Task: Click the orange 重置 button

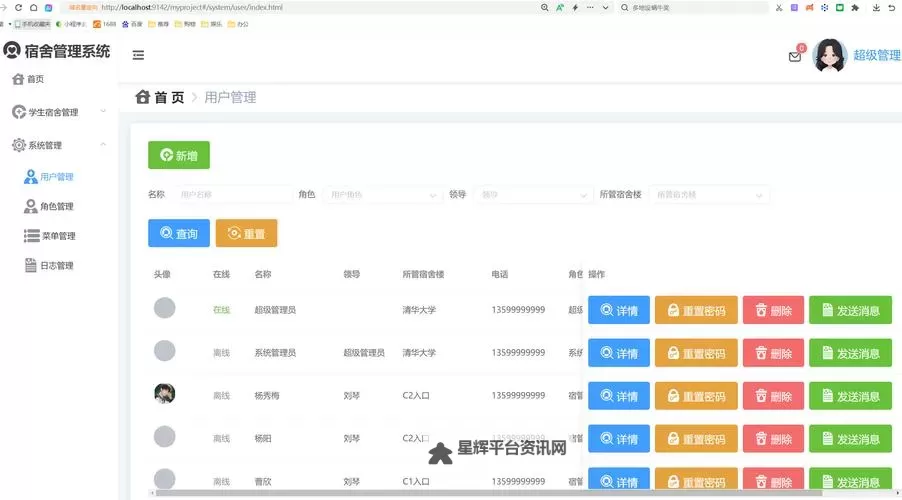Action: (x=246, y=233)
